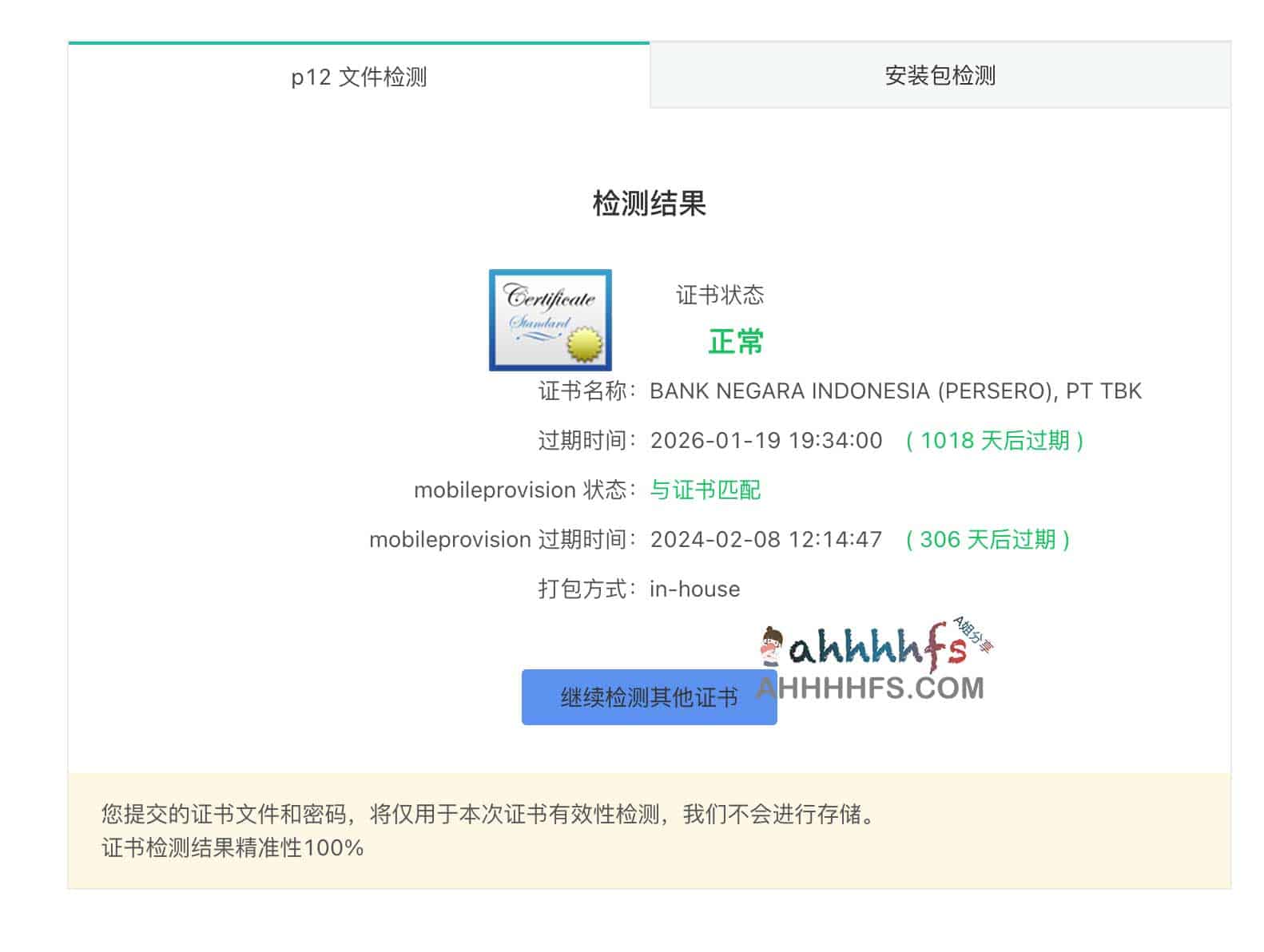This screenshot has height=952, width=1264.
Task: Open the 安装包检测 tab
Action: coord(940,76)
